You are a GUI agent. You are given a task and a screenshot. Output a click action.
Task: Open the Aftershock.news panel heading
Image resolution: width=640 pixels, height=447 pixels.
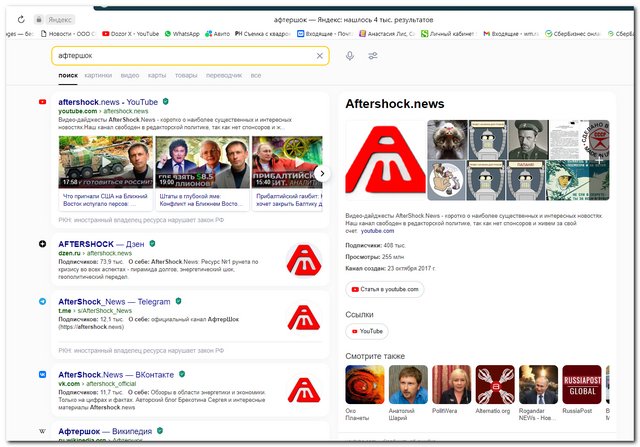pos(395,104)
